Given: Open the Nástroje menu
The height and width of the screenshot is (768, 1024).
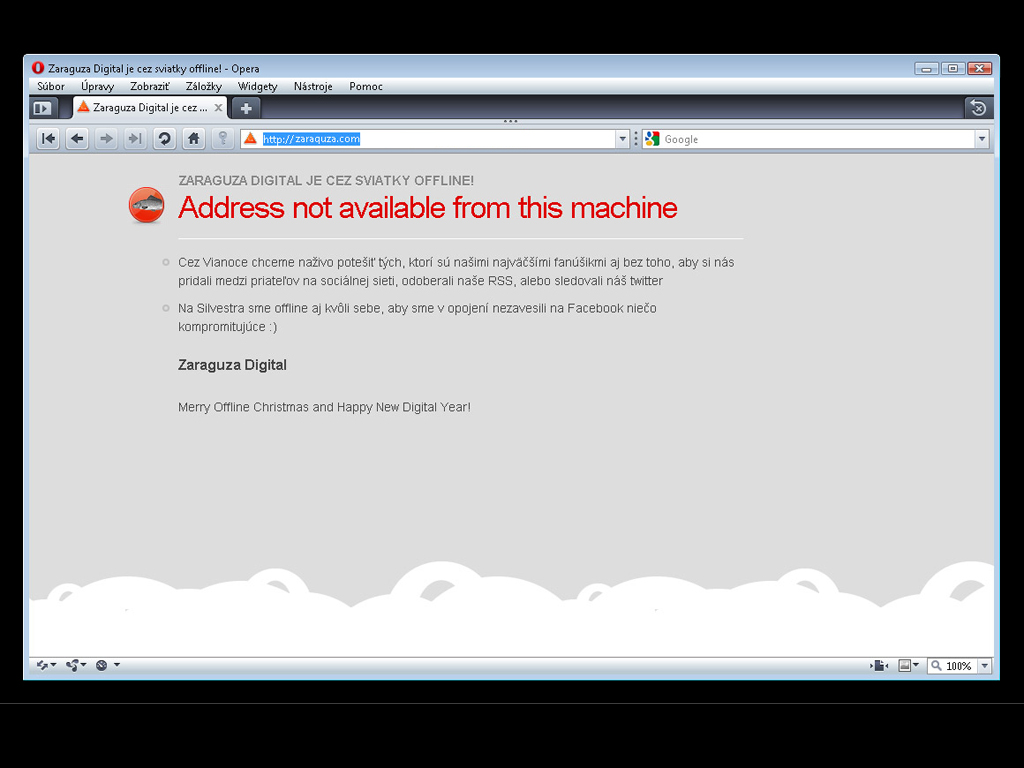Looking at the screenshot, I should (313, 86).
